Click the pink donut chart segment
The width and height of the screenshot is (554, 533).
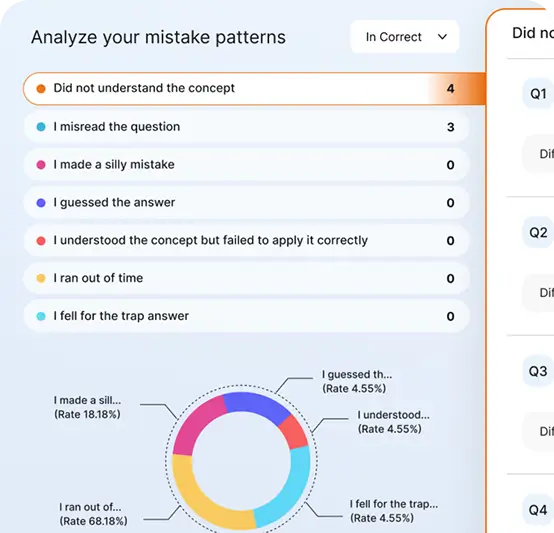[x=196, y=426]
